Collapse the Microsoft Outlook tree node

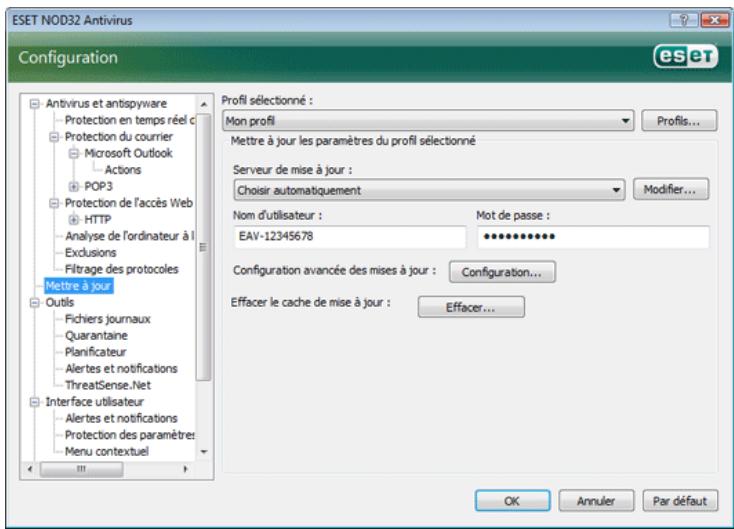point(73,153)
